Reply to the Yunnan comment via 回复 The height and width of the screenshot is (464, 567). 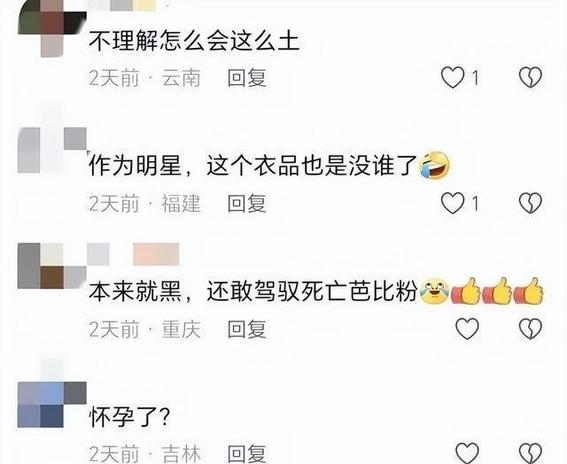click(x=247, y=78)
